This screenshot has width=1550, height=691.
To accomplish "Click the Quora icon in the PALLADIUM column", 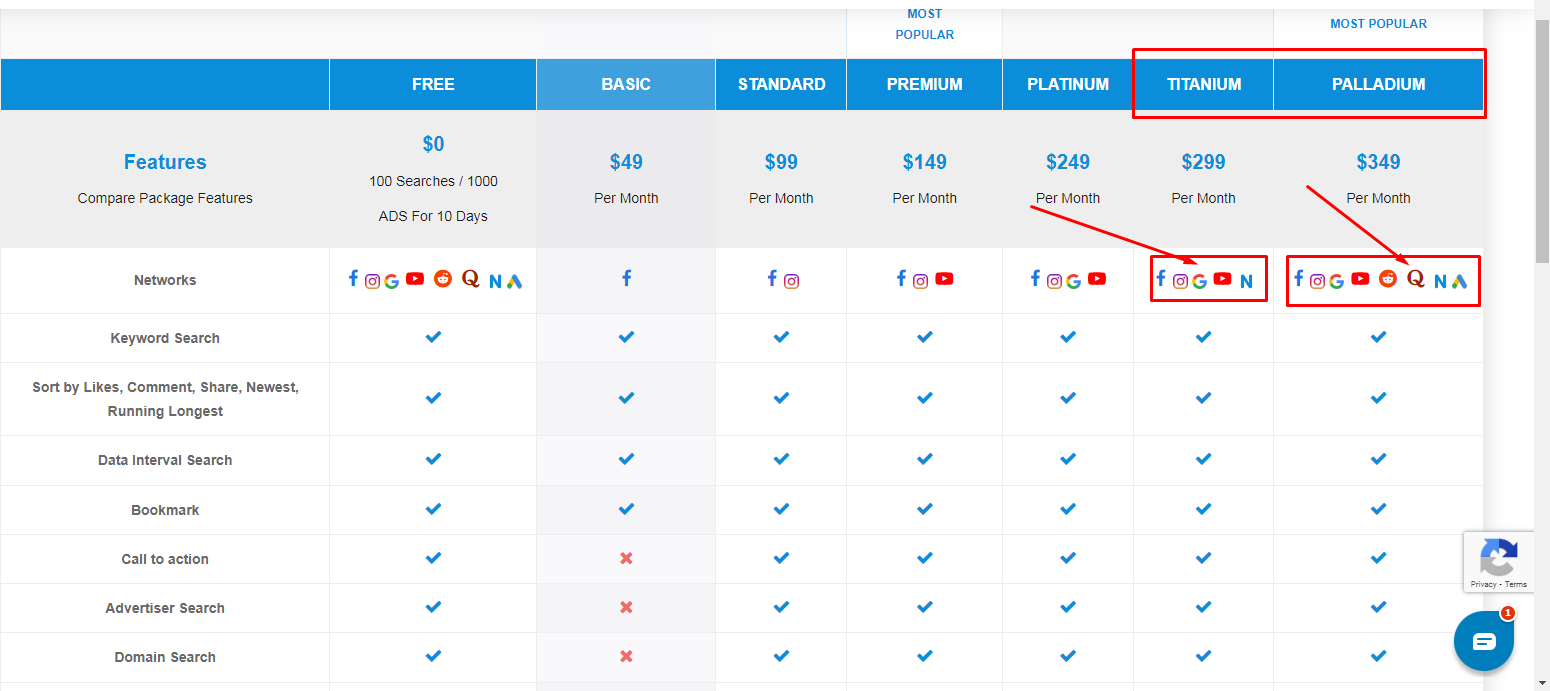I will point(1415,279).
